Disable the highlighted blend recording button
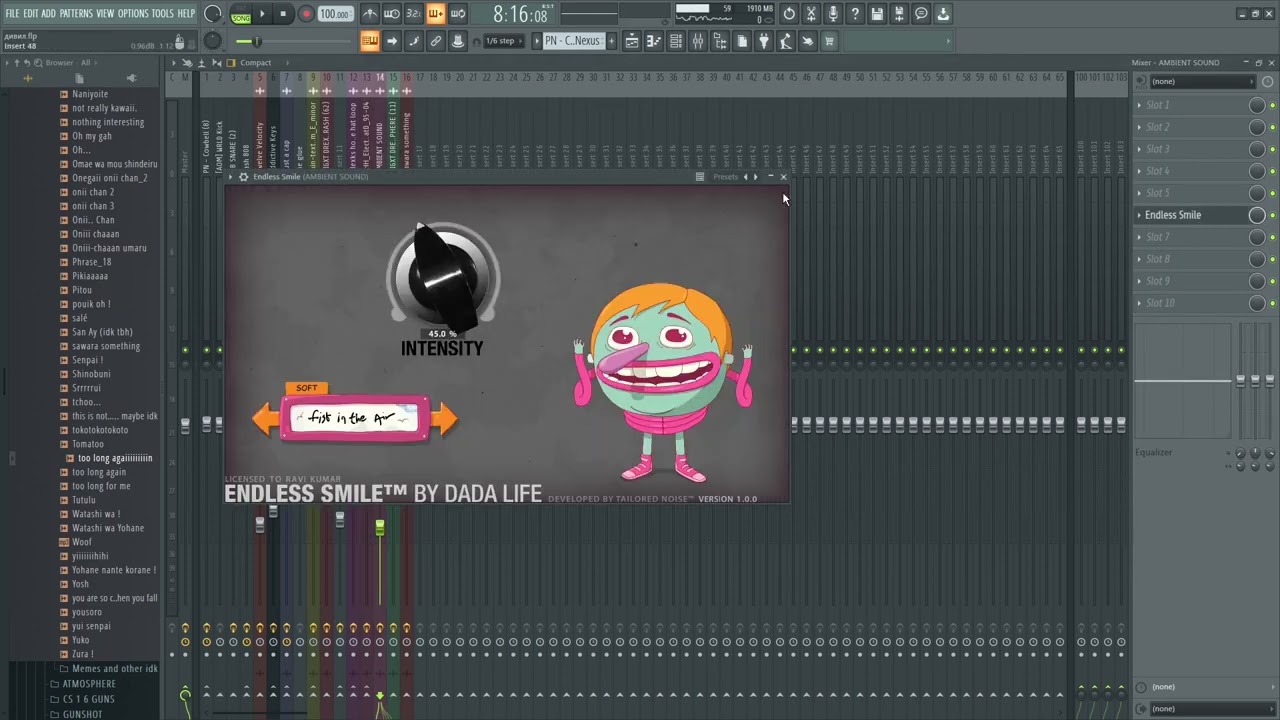Viewport: 1280px width, 720px height. [x=436, y=14]
